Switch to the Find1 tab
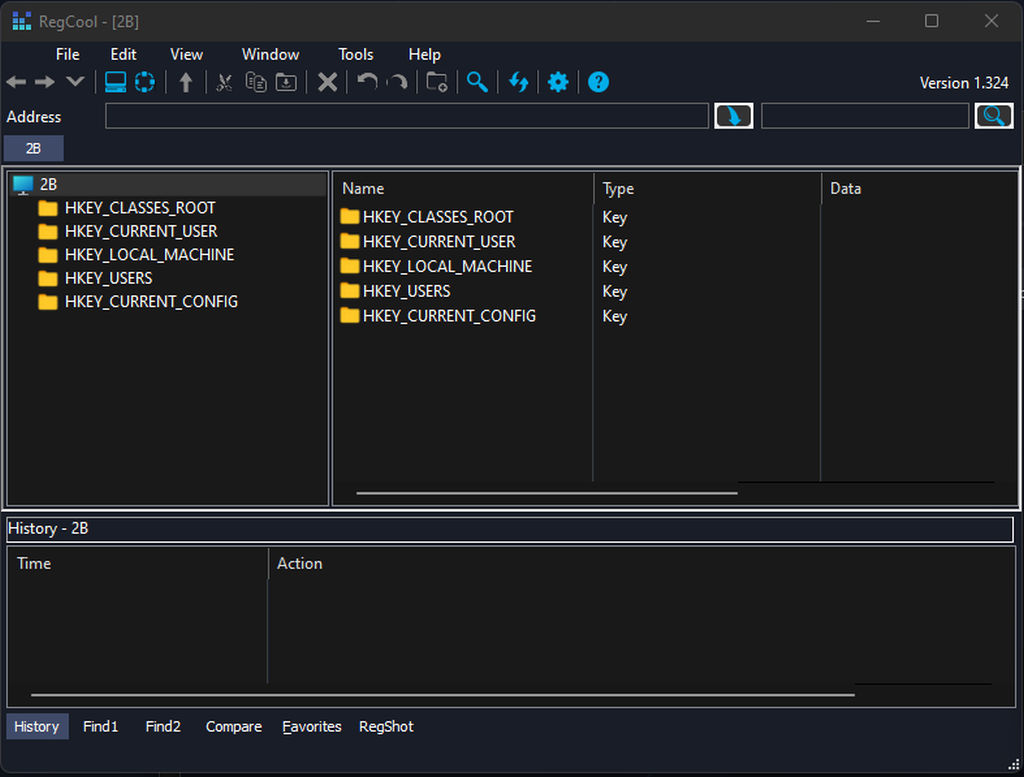This screenshot has height=777, width=1024. 101,727
